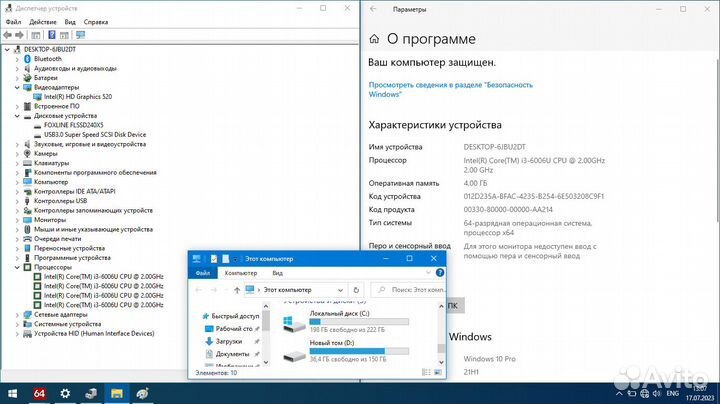This screenshot has width=720, height=404.
Task: Expand the Мониторы node
Action: pyautogui.click(x=17, y=220)
